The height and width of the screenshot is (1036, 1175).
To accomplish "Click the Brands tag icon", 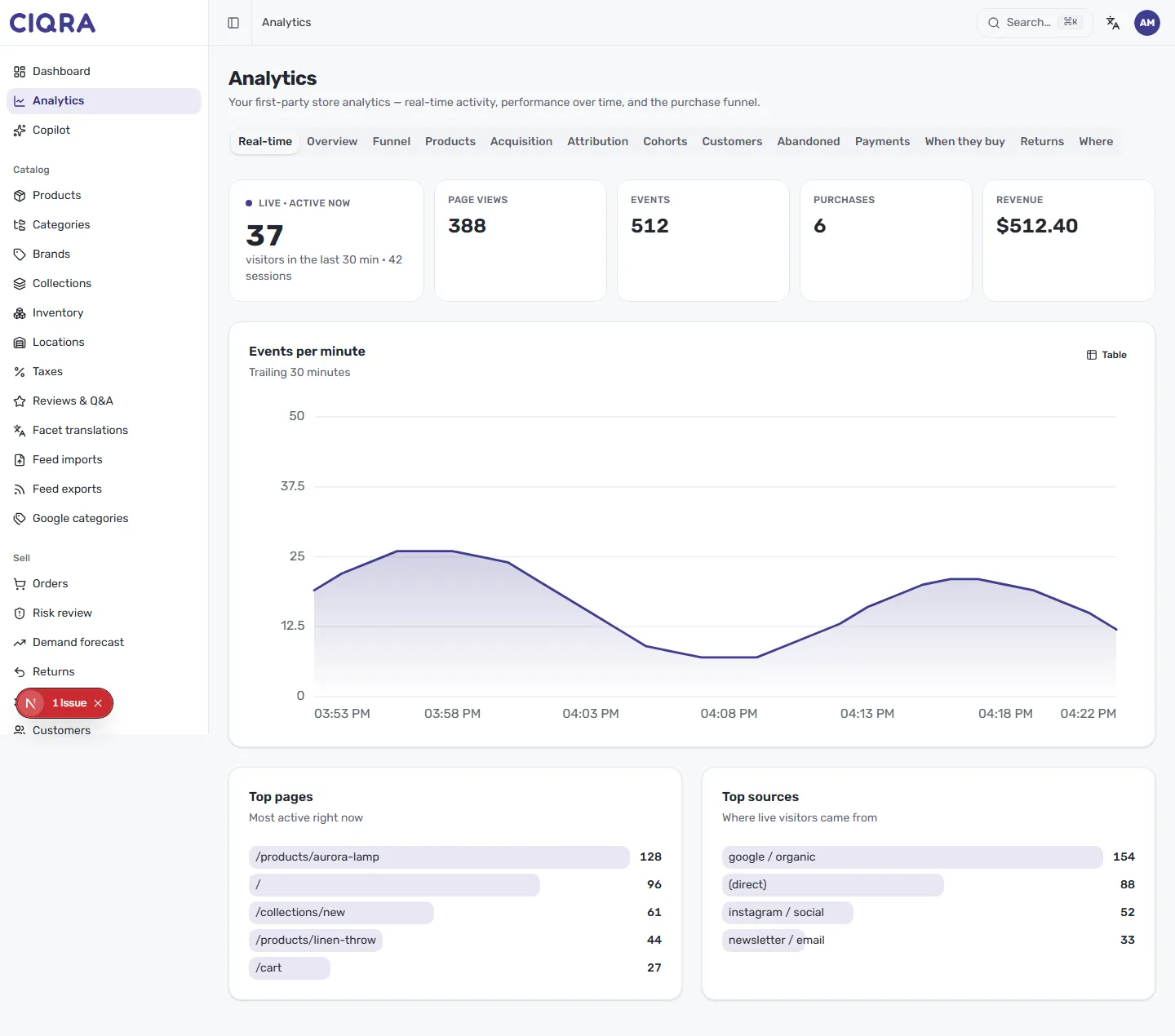I will click(20, 255).
